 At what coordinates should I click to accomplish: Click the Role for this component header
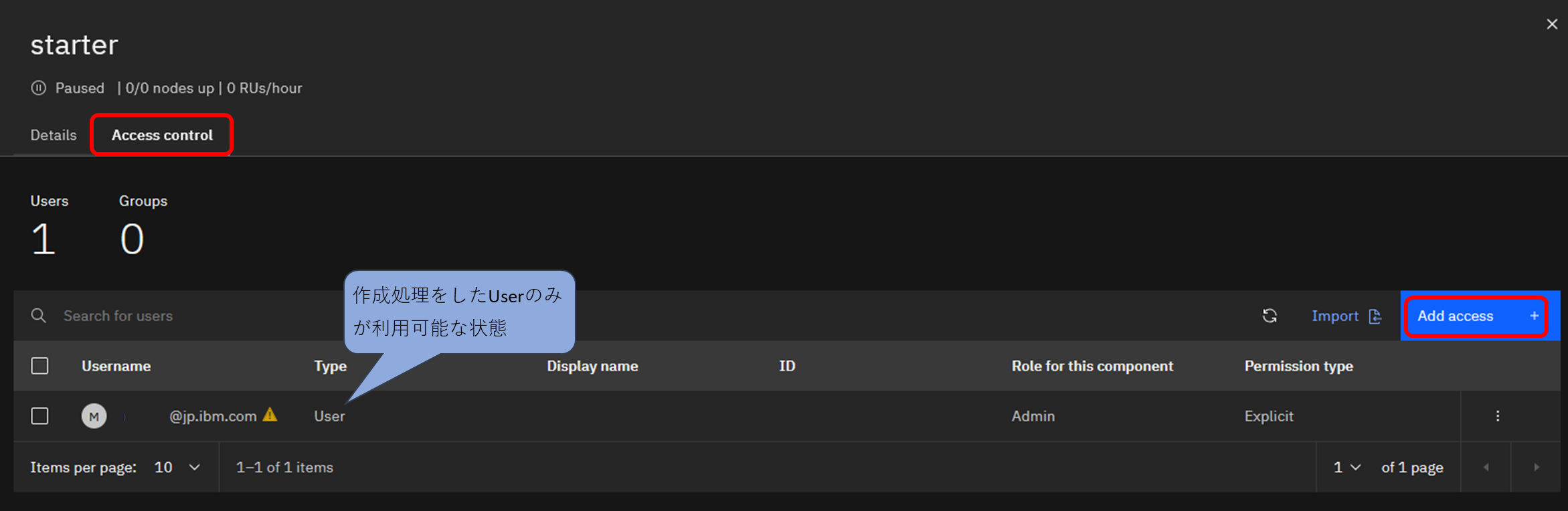1092,366
